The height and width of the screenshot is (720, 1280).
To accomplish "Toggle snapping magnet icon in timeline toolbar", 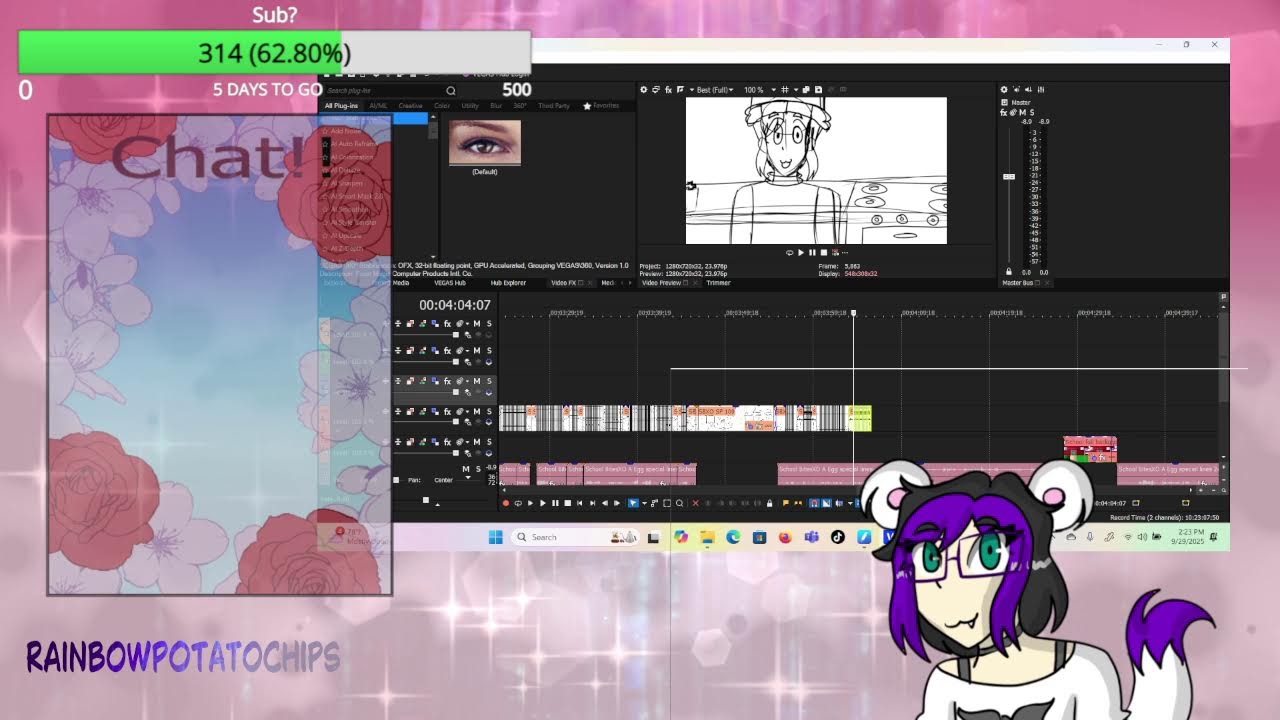I will click(814, 503).
